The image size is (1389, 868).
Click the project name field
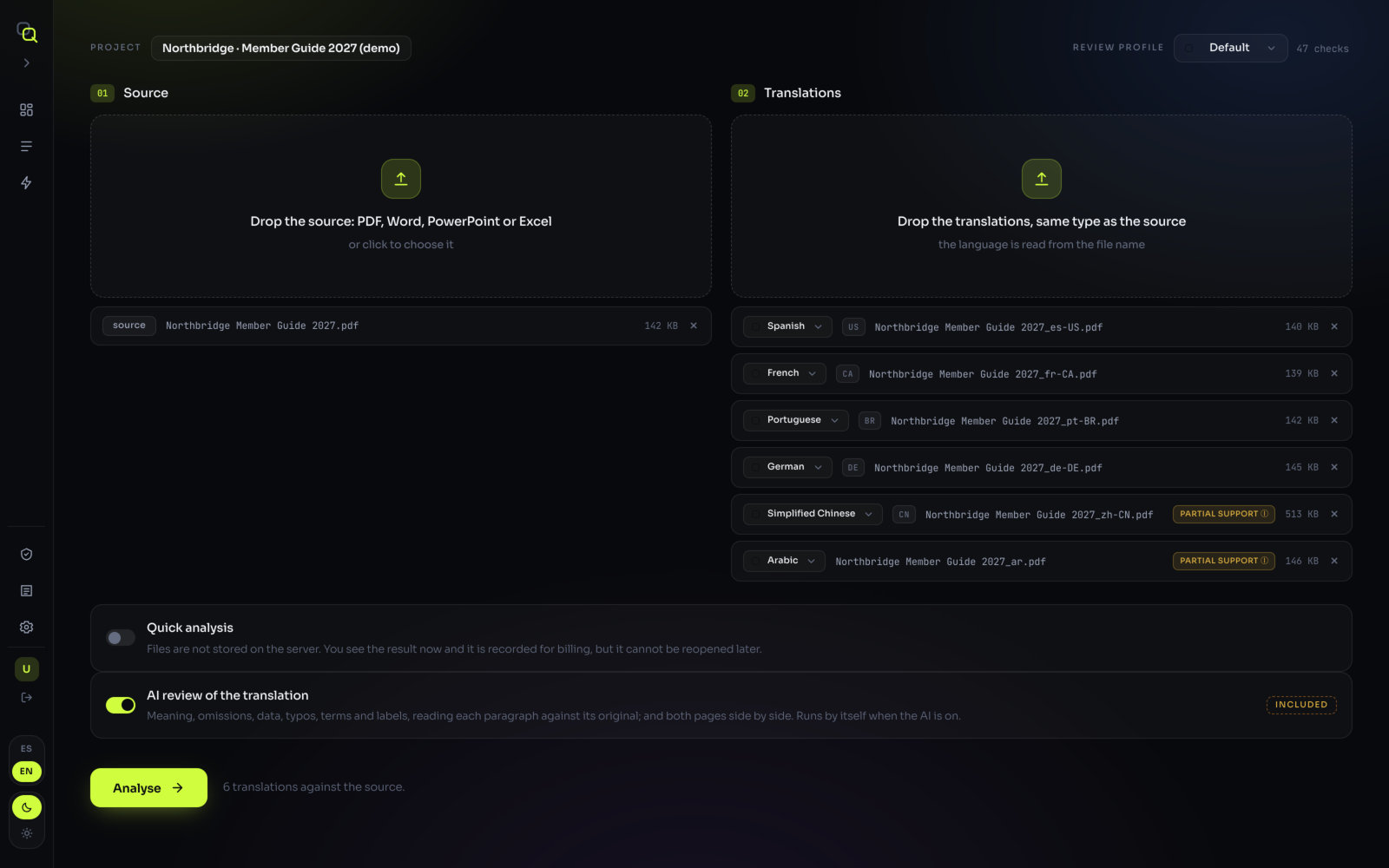coord(281,48)
